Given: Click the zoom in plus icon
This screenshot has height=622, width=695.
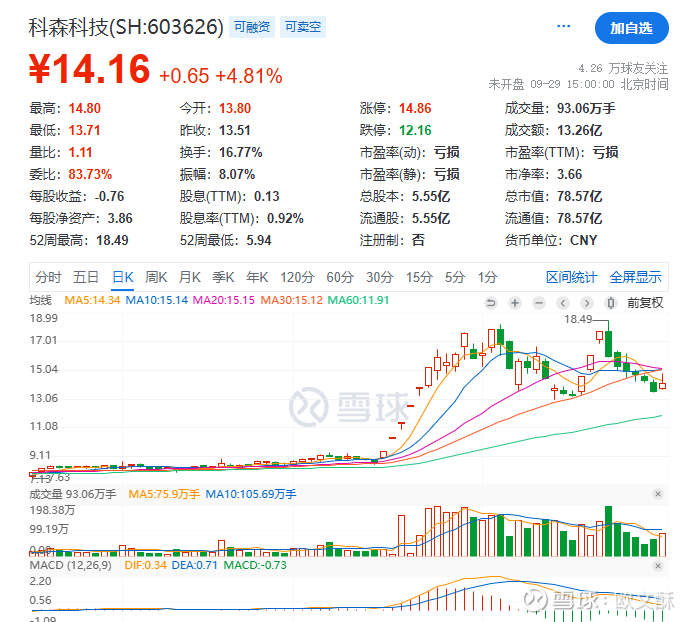Looking at the screenshot, I should point(515,303).
